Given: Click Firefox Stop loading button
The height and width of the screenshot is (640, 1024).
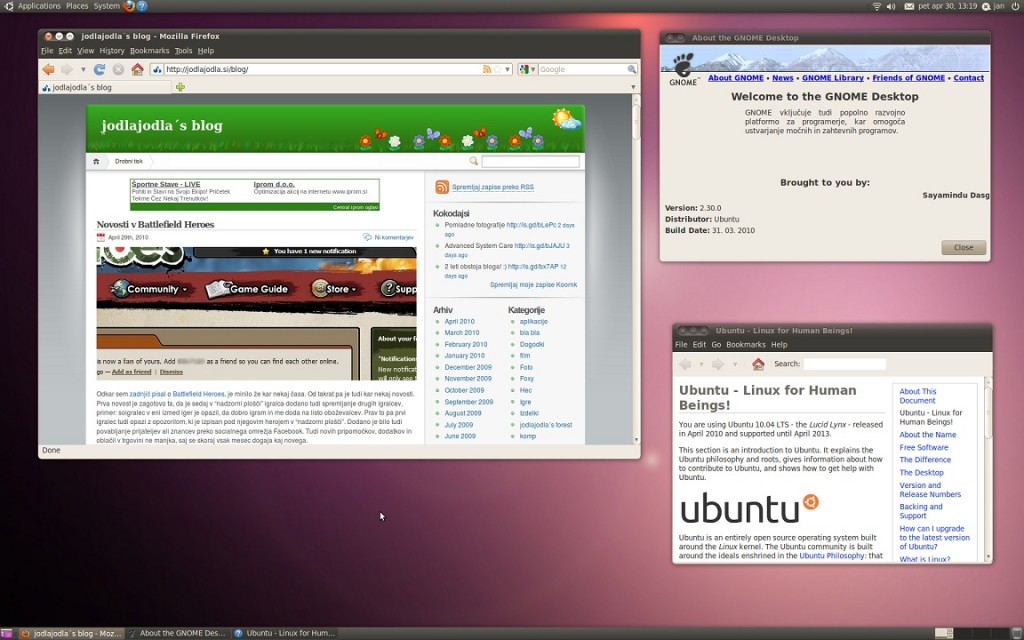Looking at the screenshot, I should click(x=118, y=69).
